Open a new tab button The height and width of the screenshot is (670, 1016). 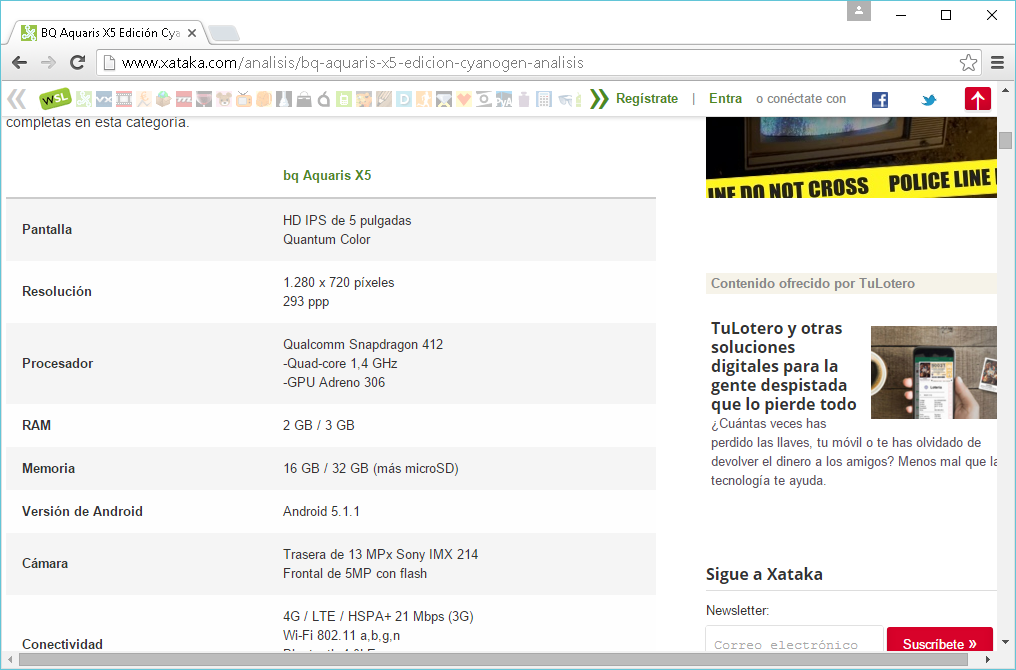pyautogui.click(x=224, y=33)
